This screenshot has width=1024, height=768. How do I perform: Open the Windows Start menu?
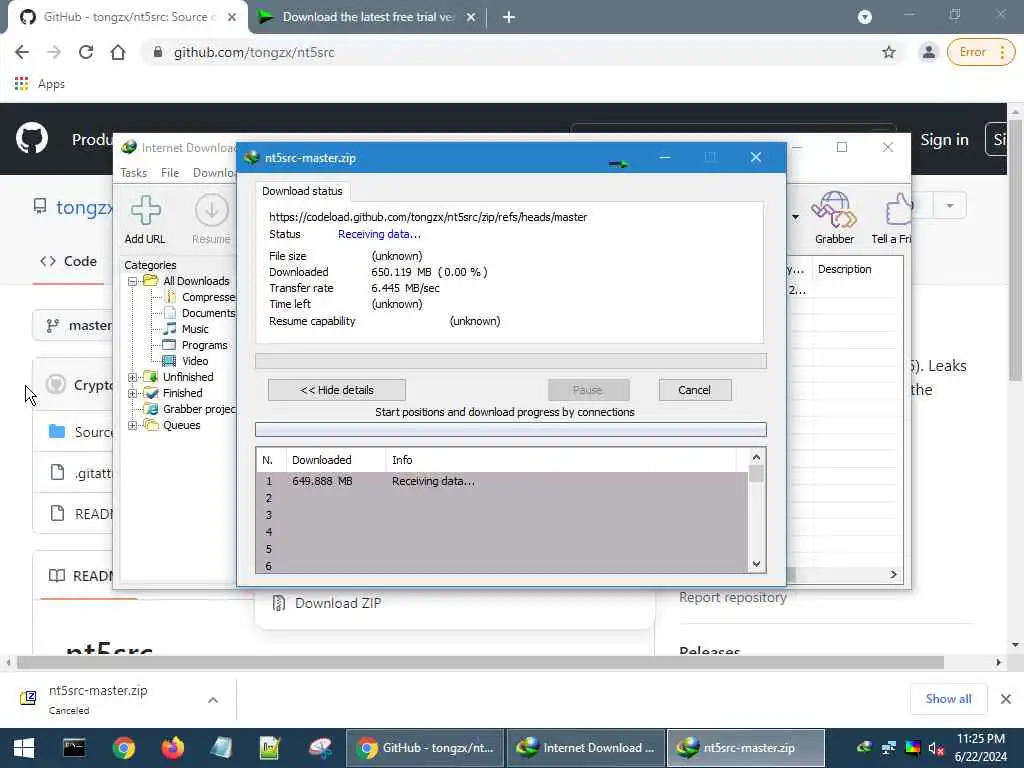[24, 748]
